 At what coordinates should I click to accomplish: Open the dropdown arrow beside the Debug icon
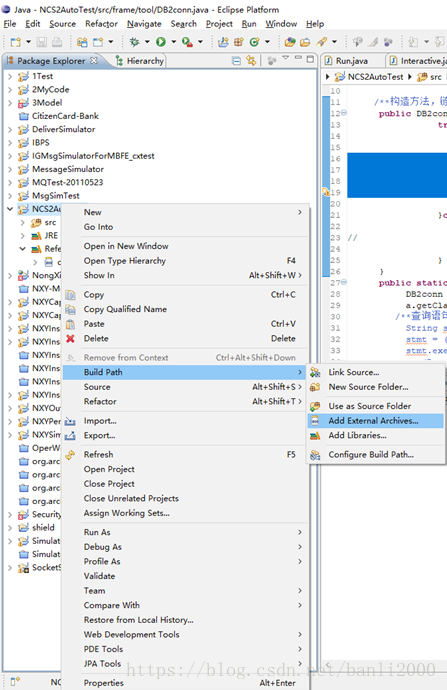pyautogui.click(x=147, y=42)
